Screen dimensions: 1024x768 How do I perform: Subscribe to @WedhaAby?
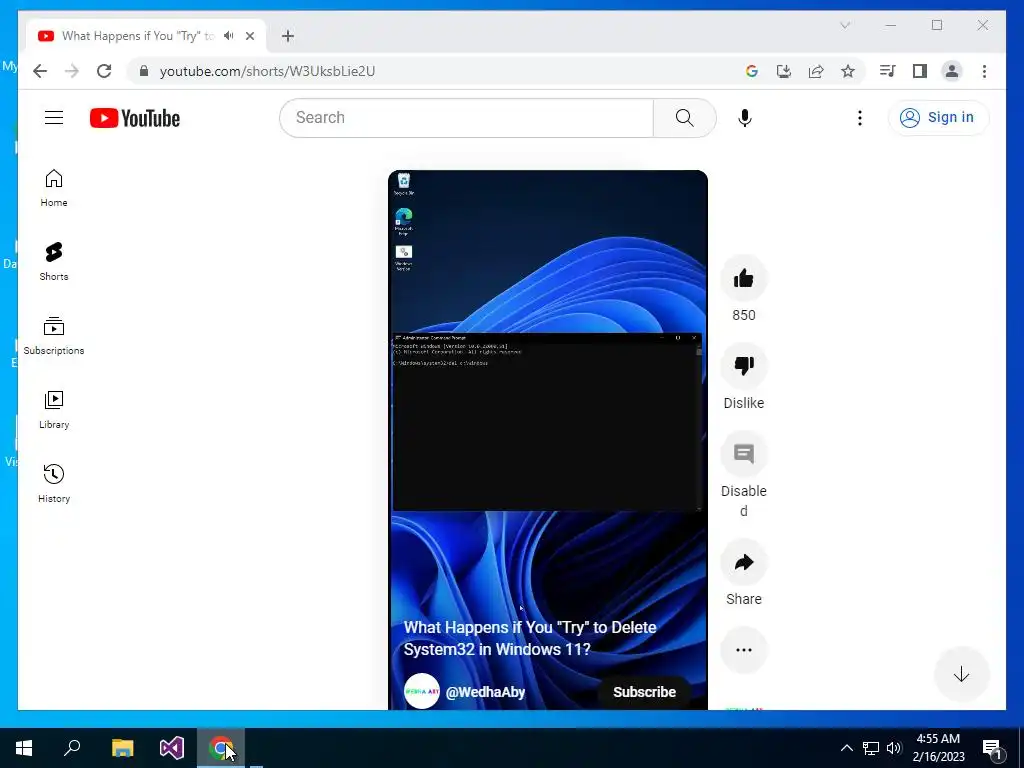click(x=644, y=692)
